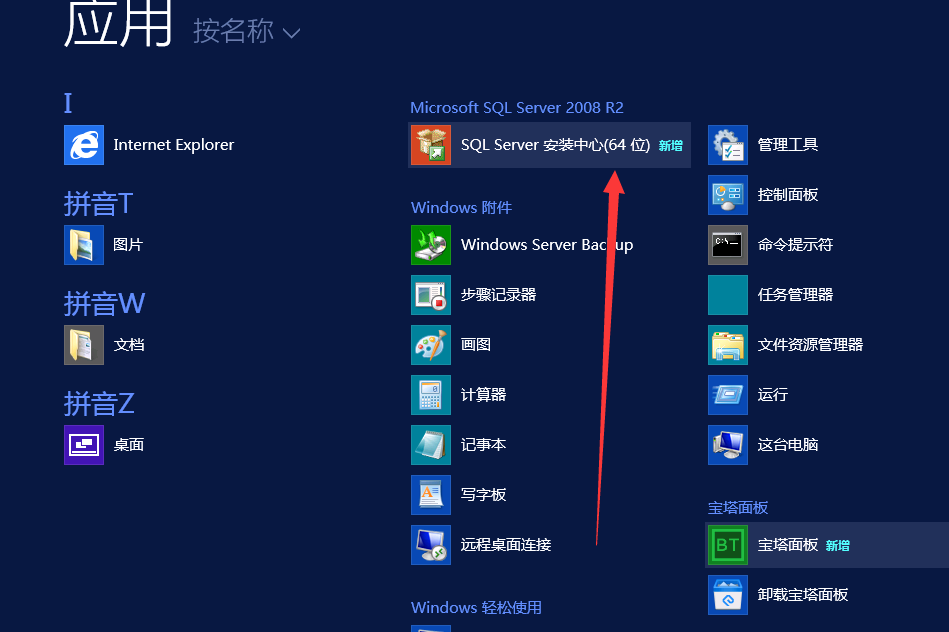This screenshot has height=632, width=949.
Task: Click the 卸载宝塔面板 label text
Action: (x=803, y=595)
